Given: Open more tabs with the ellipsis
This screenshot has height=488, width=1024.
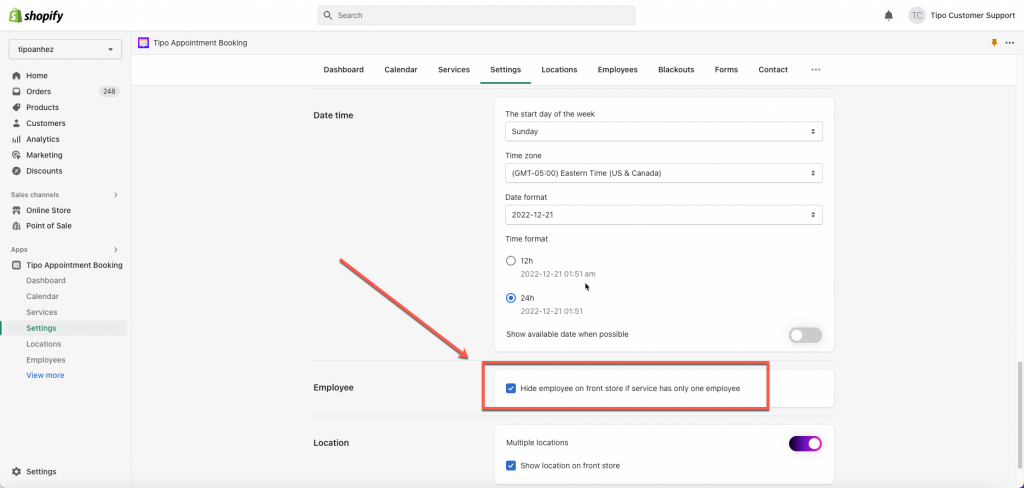Looking at the screenshot, I should click(x=816, y=69).
